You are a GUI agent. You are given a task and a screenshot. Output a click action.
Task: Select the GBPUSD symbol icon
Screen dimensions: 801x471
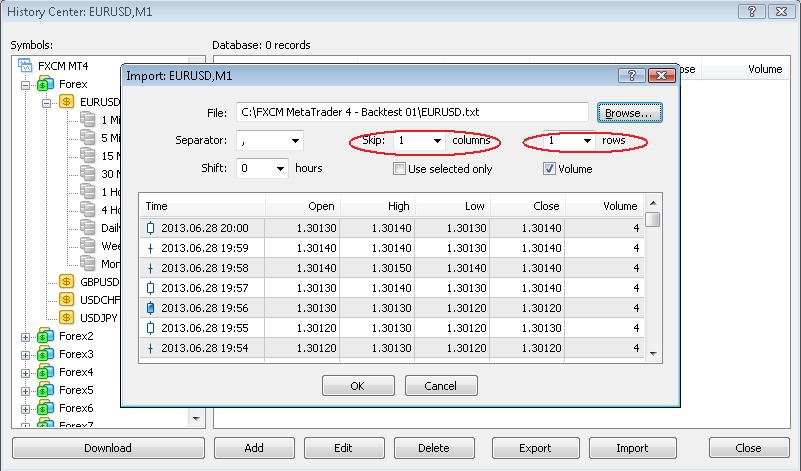pos(67,282)
